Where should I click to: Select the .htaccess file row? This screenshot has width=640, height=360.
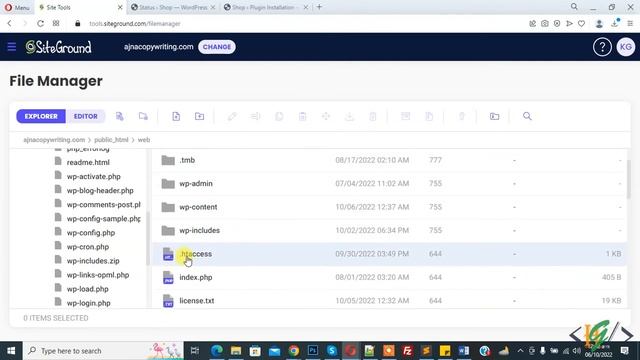pyautogui.click(x=389, y=254)
